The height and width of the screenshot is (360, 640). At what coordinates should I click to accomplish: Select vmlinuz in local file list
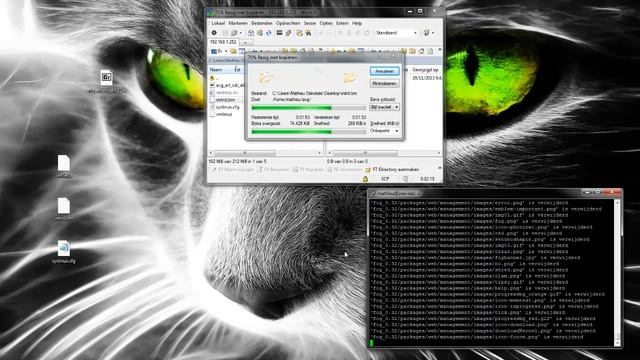pos(222,114)
